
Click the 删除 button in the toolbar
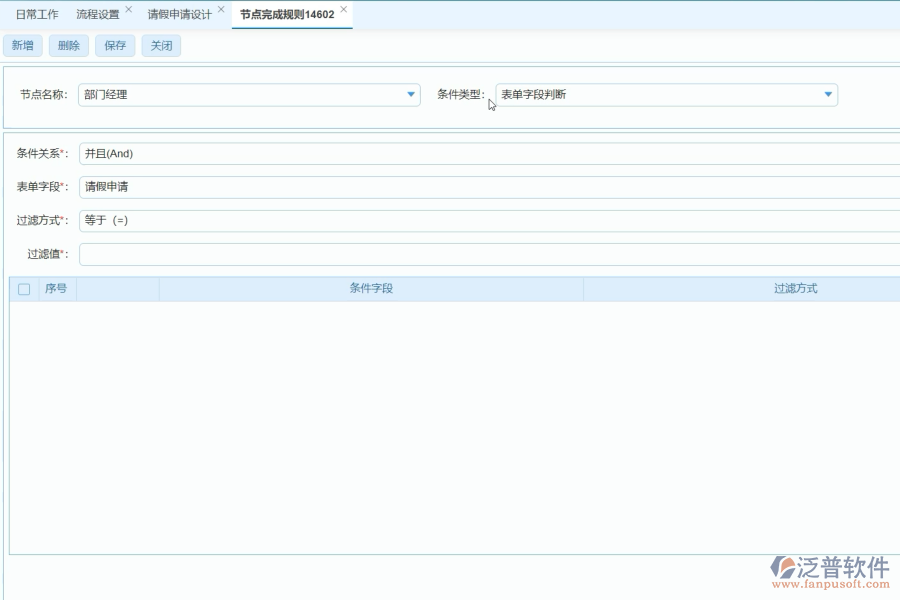[x=68, y=45]
